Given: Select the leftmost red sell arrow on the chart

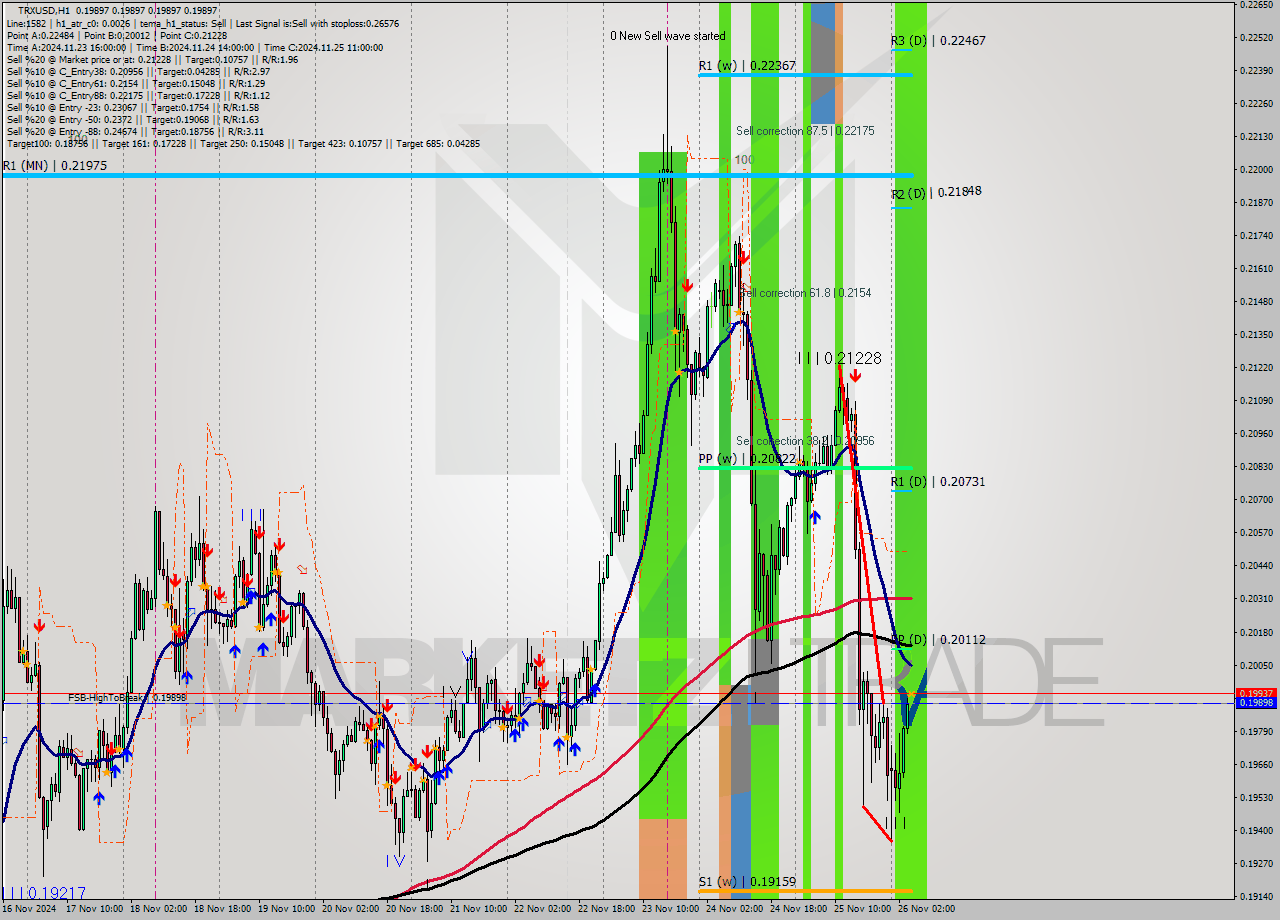Looking at the screenshot, I should [x=38, y=625].
